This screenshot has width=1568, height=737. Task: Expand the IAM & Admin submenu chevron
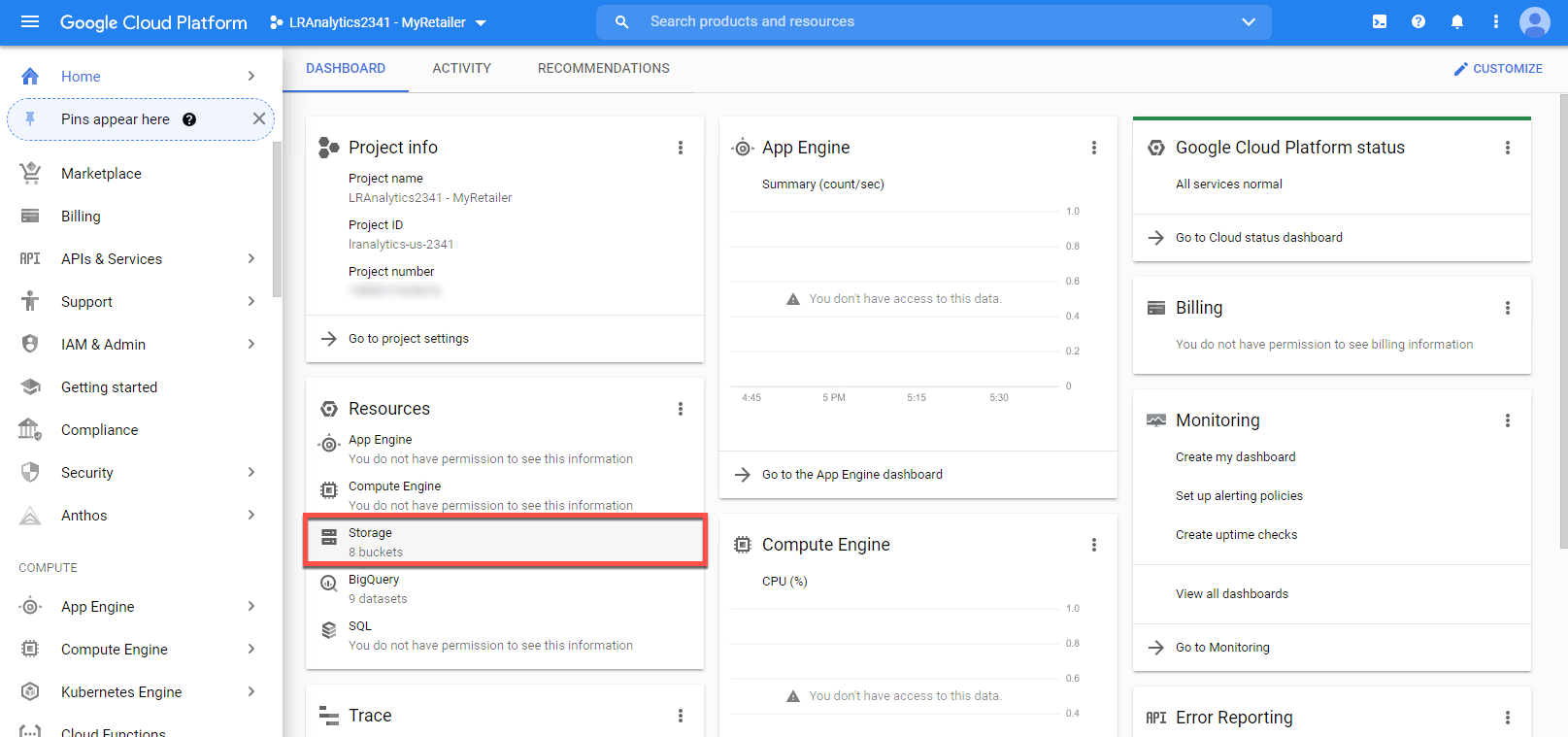251,344
